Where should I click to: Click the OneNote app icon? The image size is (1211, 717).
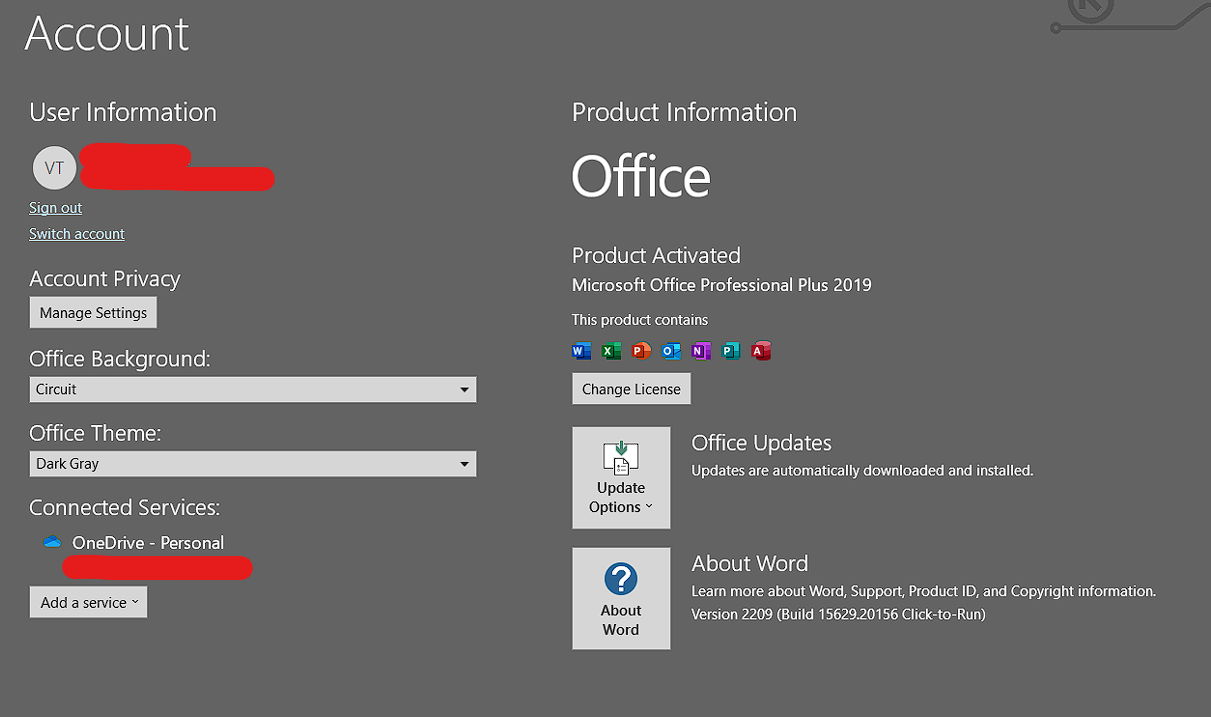701,350
